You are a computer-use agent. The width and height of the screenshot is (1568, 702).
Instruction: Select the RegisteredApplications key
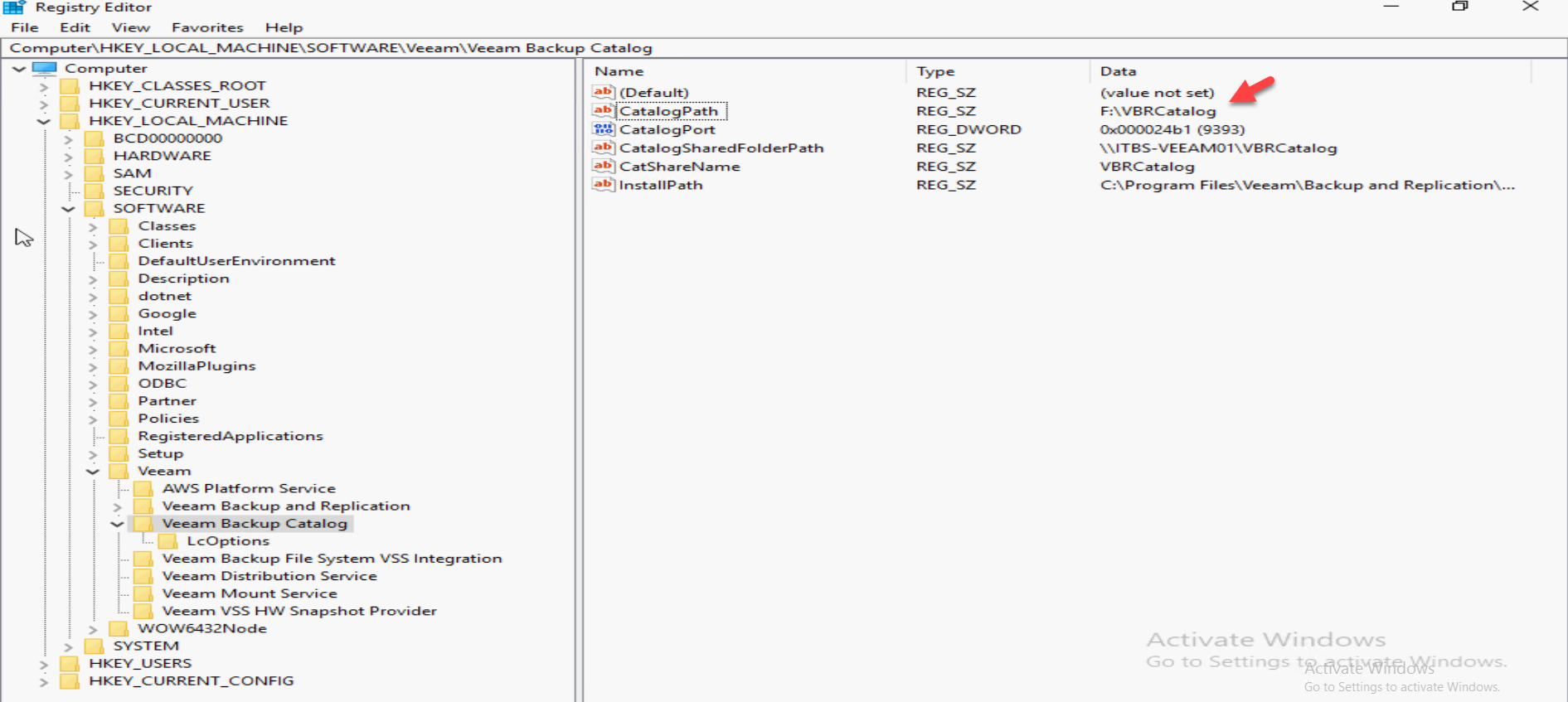(231, 436)
